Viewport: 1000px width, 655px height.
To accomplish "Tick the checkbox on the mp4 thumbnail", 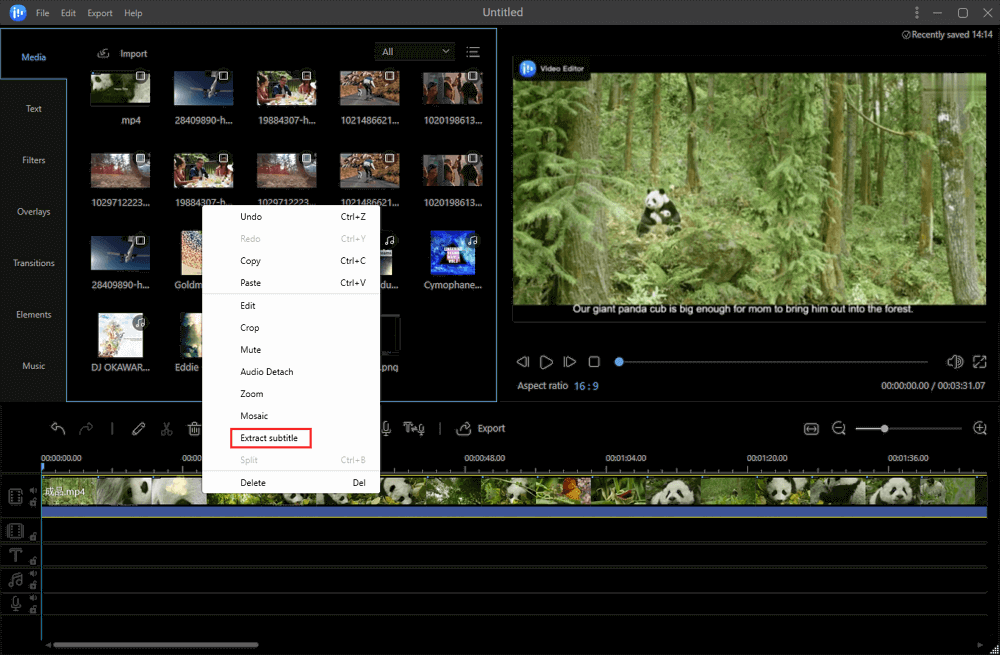I will click(x=140, y=76).
